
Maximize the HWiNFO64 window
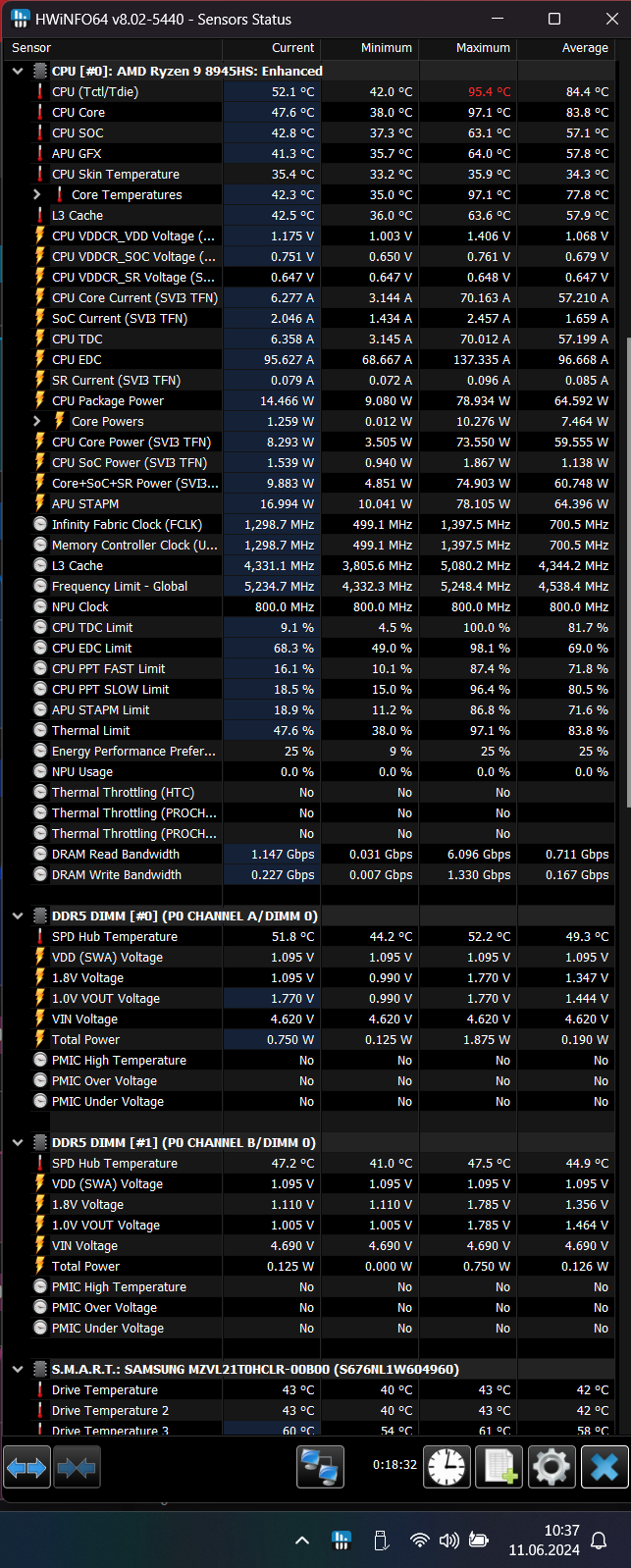[x=554, y=19]
